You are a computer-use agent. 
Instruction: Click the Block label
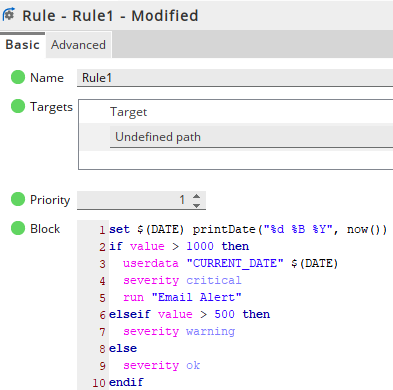point(45,229)
